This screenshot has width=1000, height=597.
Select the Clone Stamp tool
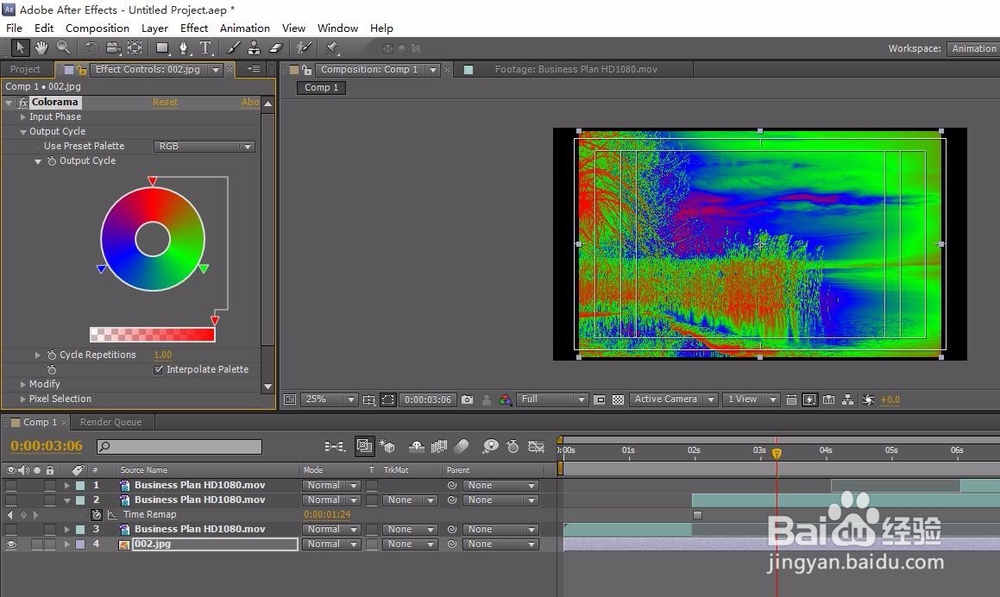tap(254, 48)
